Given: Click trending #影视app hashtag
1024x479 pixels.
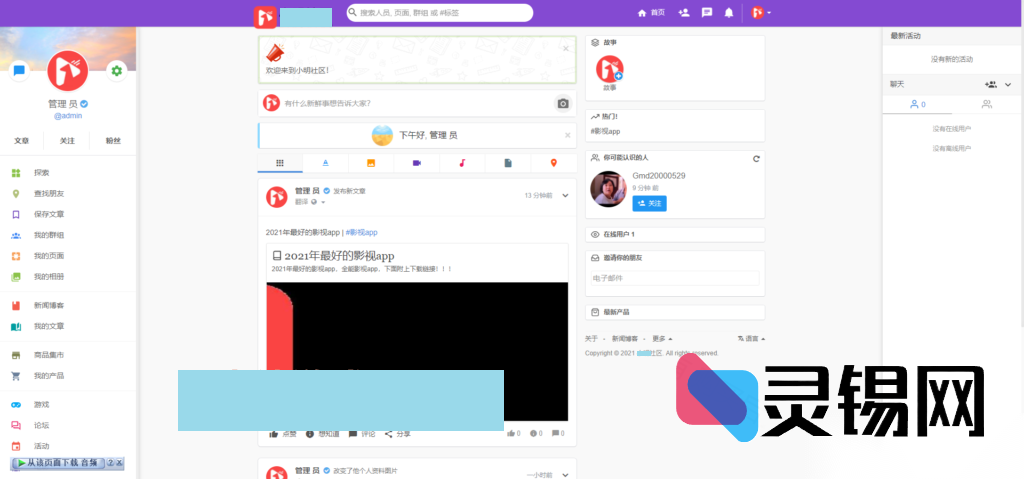Looking at the screenshot, I should (605, 131).
